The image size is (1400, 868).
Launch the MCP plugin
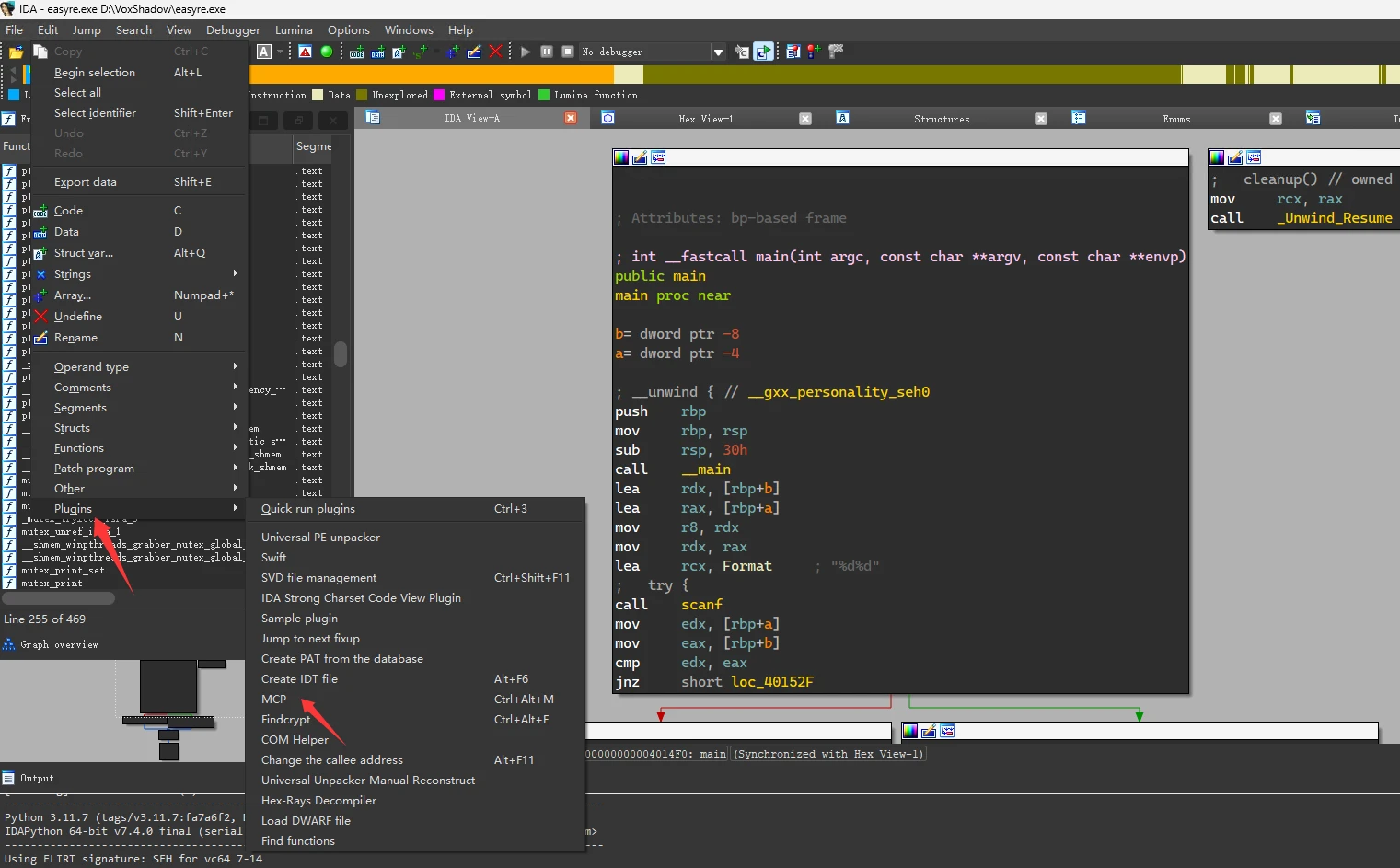coord(417,700)
